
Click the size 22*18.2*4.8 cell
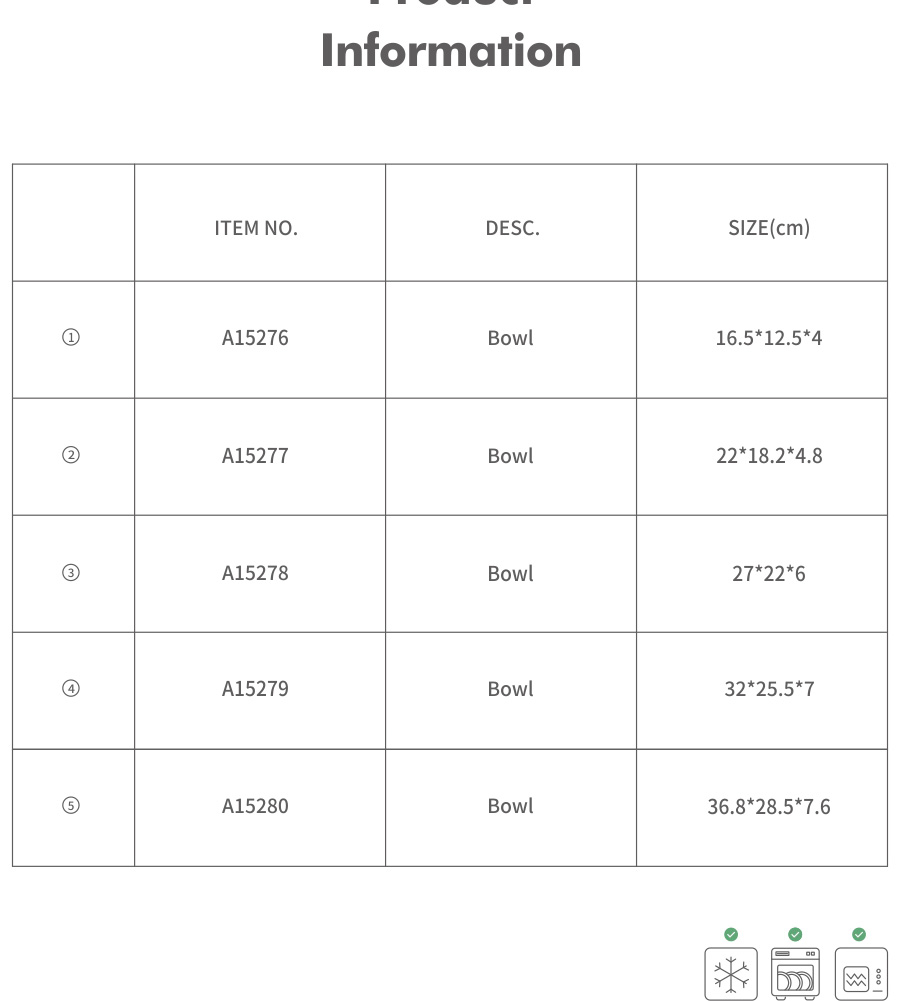(769, 456)
